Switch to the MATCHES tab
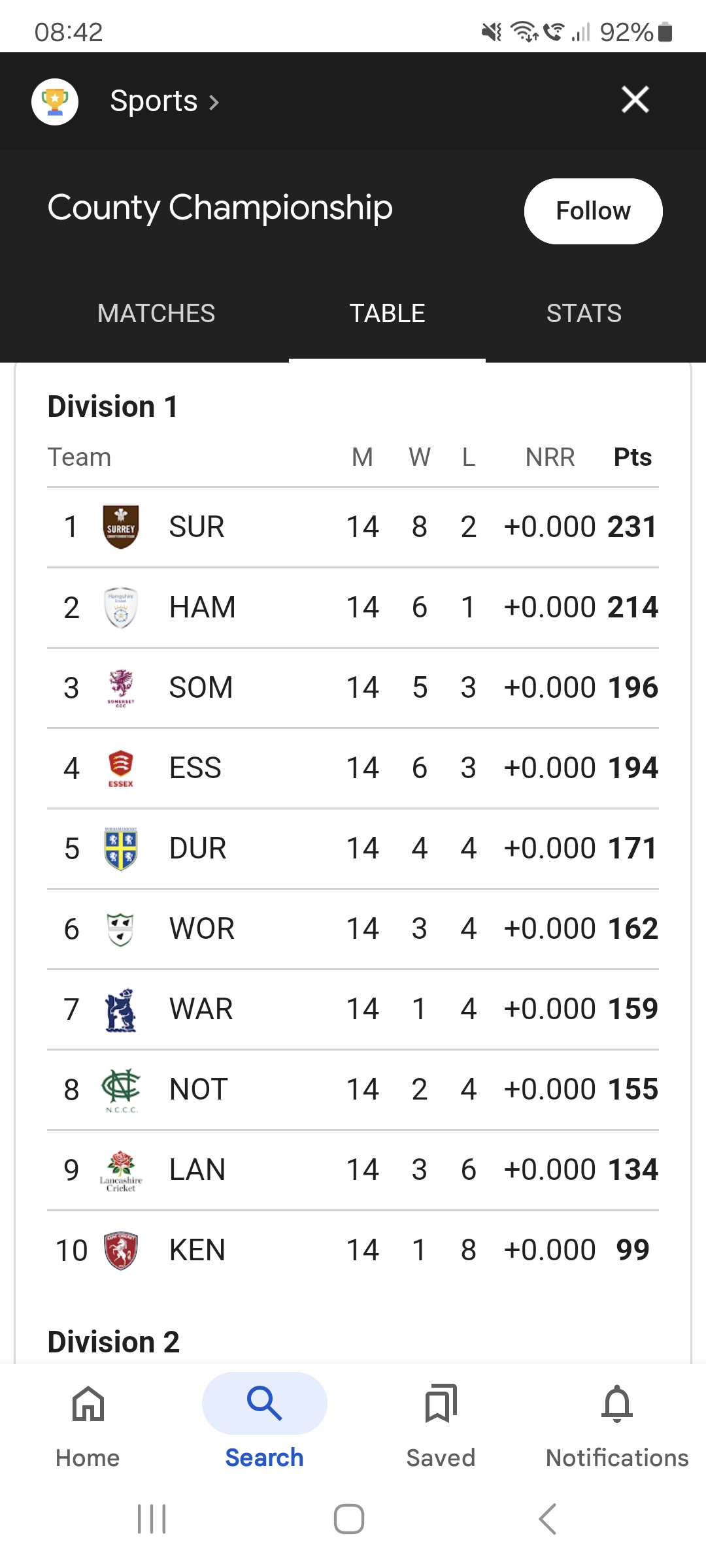This screenshot has height=1568, width=706. click(156, 314)
